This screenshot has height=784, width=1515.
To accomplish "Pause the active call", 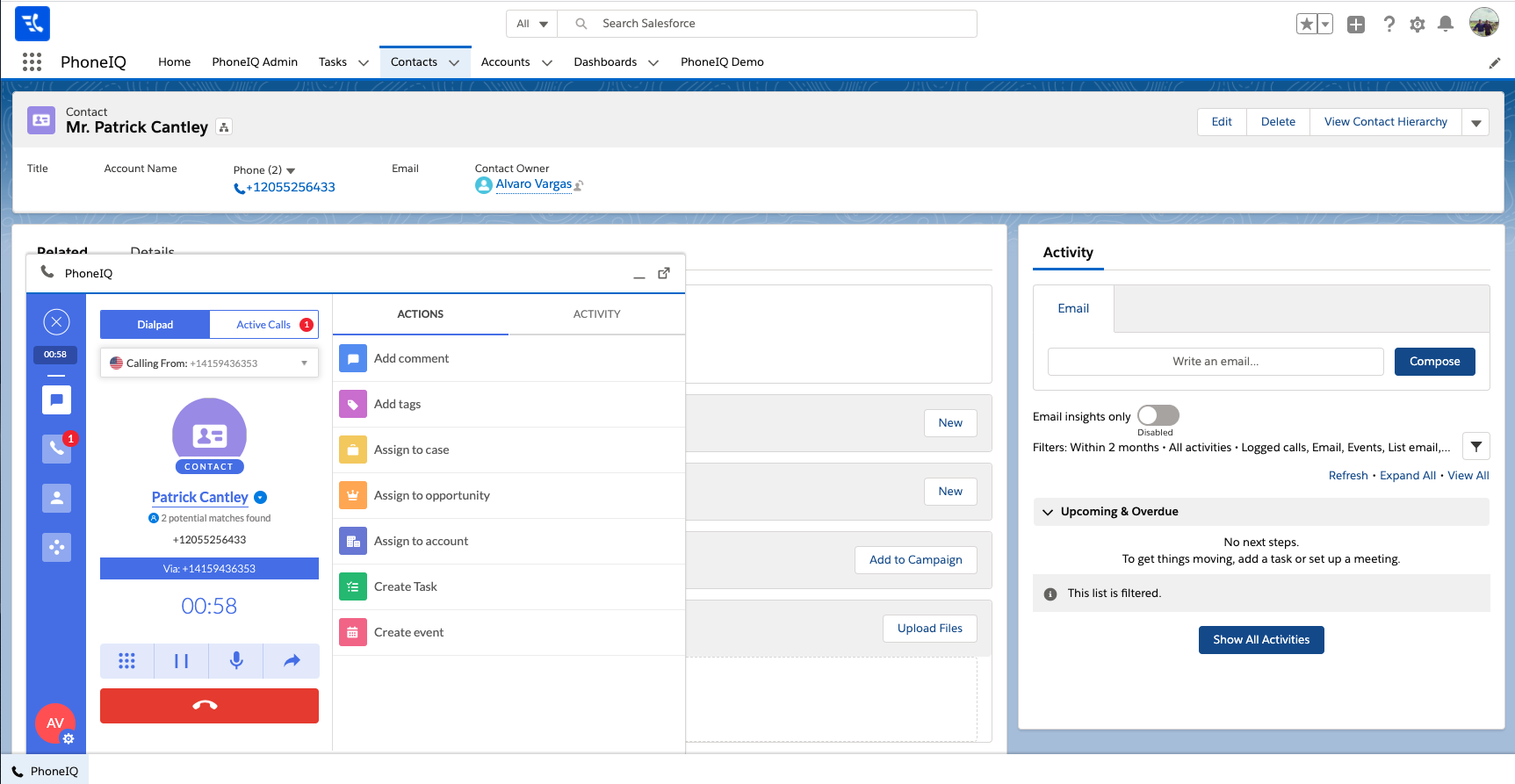I will [x=181, y=660].
